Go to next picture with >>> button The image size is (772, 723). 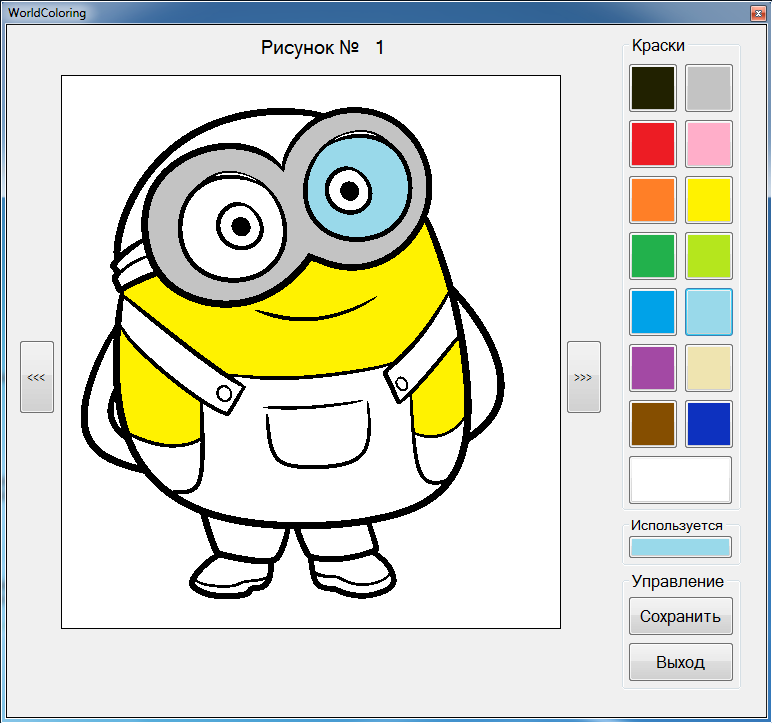point(583,377)
